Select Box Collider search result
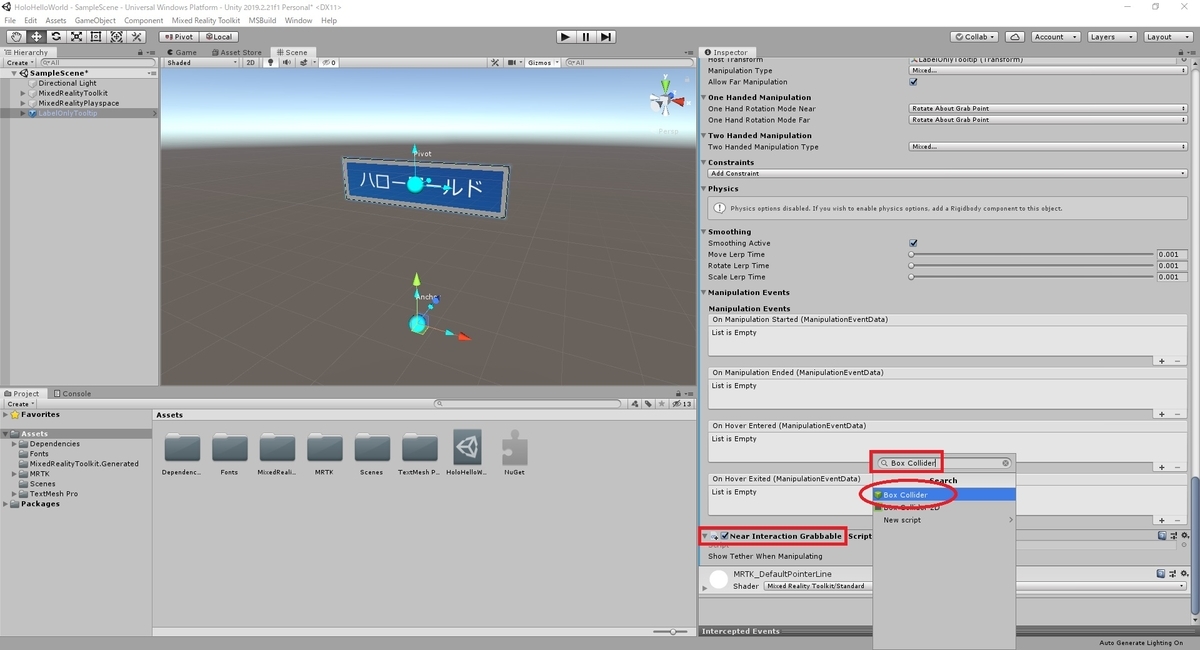Viewport: 1200px width, 650px height. (x=944, y=494)
